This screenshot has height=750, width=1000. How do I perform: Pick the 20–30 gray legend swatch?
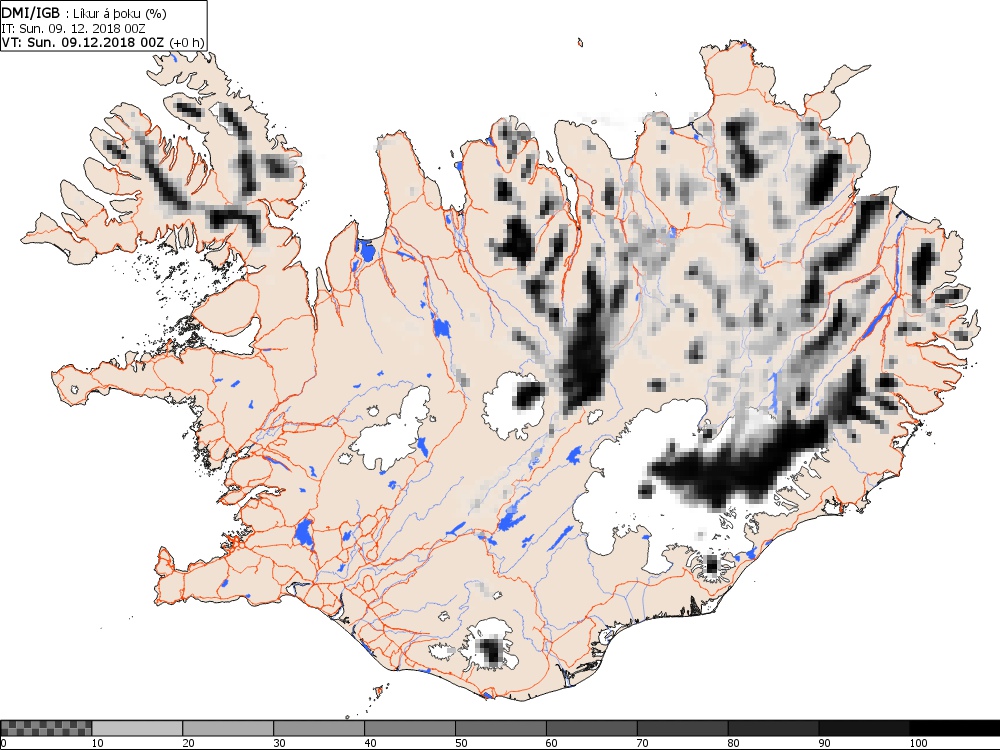point(228,728)
